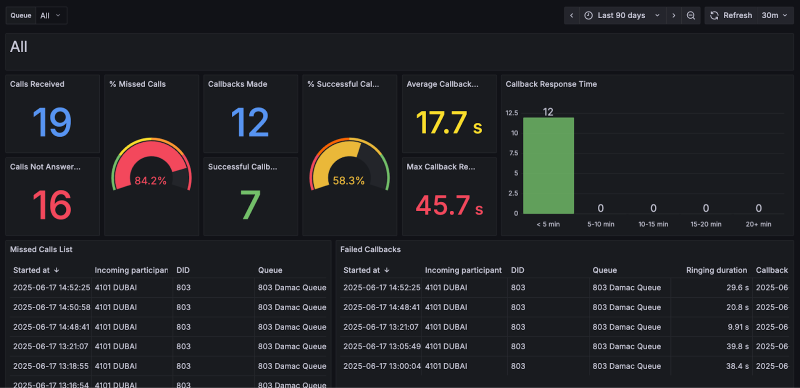Click the Calls Received panel title
This screenshot has height=388, width=800.
pyautogui.click(x=37, y=84)
